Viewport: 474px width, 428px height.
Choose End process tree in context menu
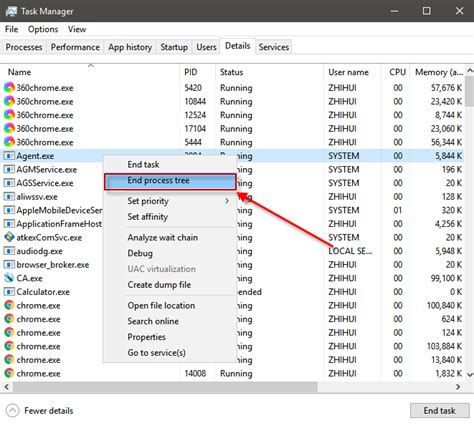click(170, 181)
